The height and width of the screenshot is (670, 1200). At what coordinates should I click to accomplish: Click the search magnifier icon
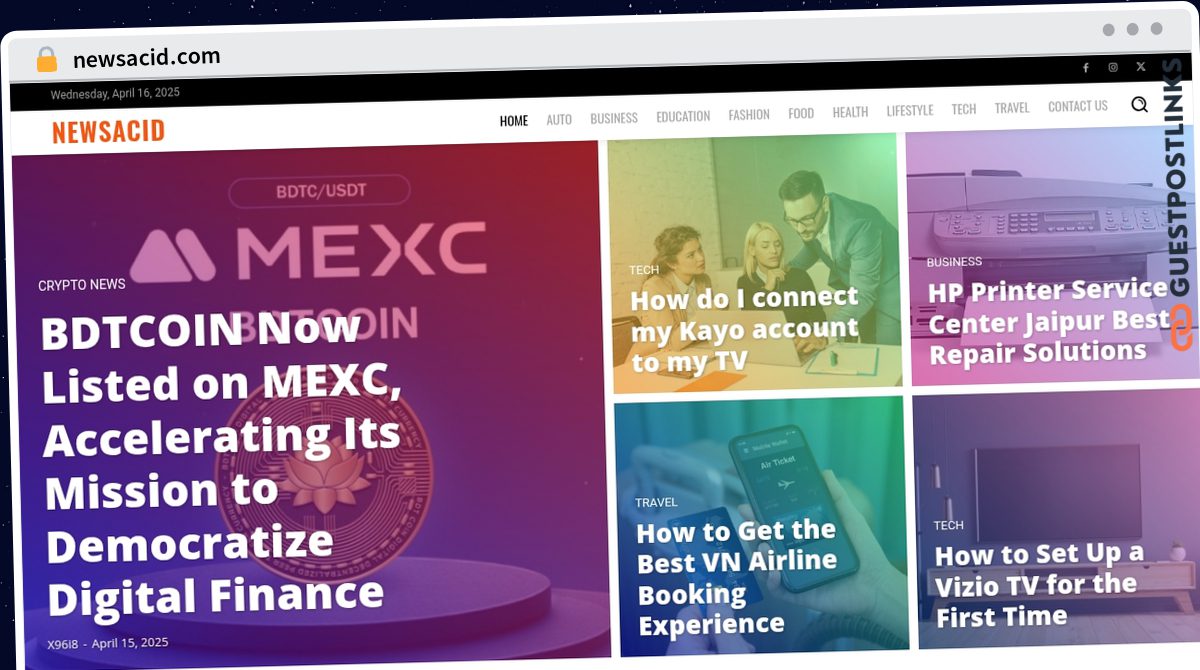[x=1140, y=104]
